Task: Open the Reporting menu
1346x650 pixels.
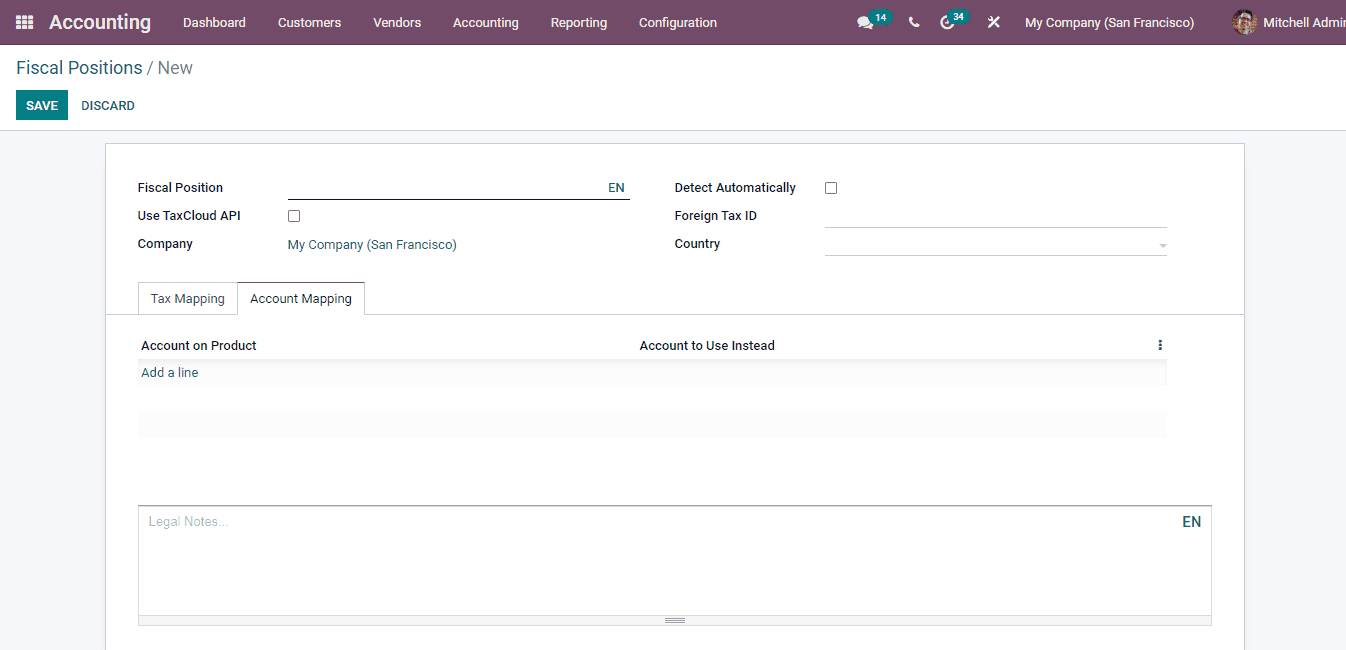Action: 578,22
